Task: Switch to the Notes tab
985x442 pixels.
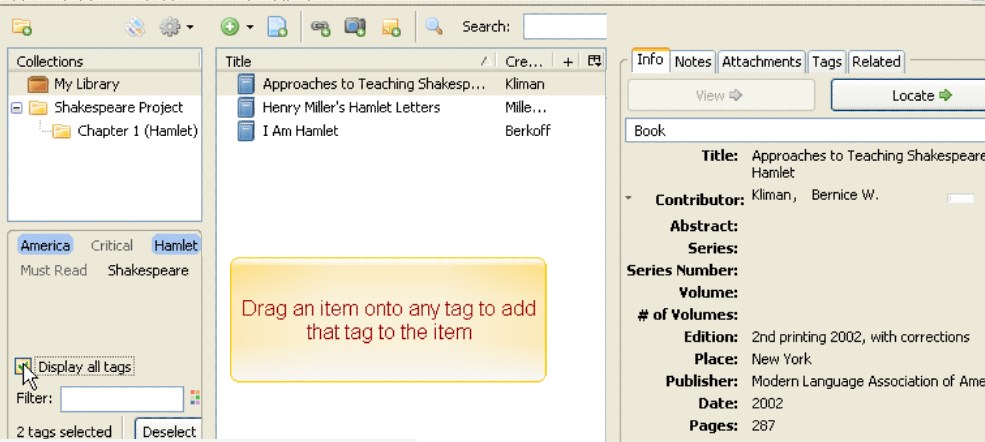Action: [x=692, y=62]
